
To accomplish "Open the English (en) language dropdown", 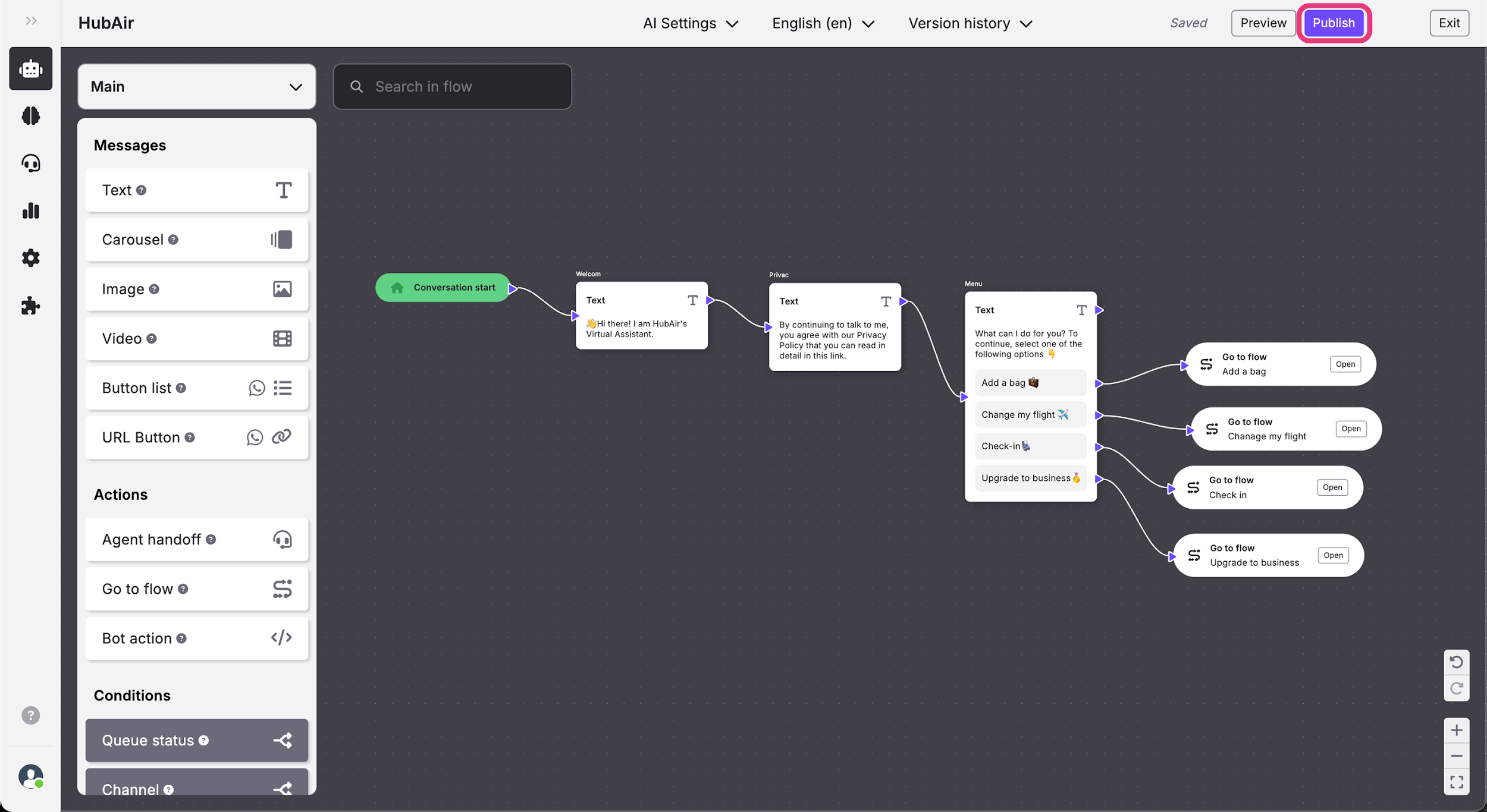I will (x=823, y=23).
